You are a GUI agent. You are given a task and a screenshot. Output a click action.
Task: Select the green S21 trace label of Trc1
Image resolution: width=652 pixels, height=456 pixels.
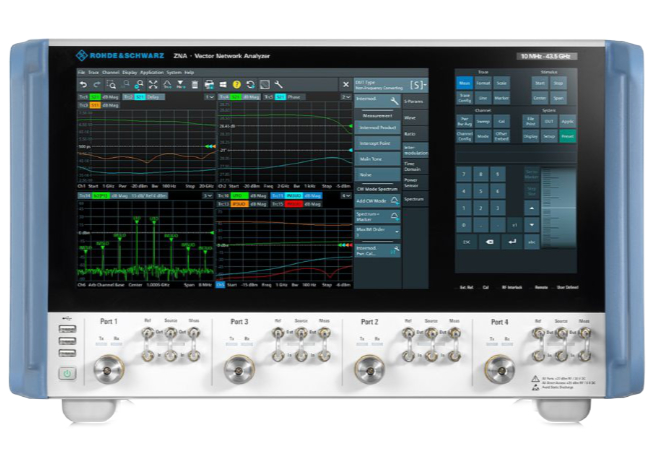(95, 97)
